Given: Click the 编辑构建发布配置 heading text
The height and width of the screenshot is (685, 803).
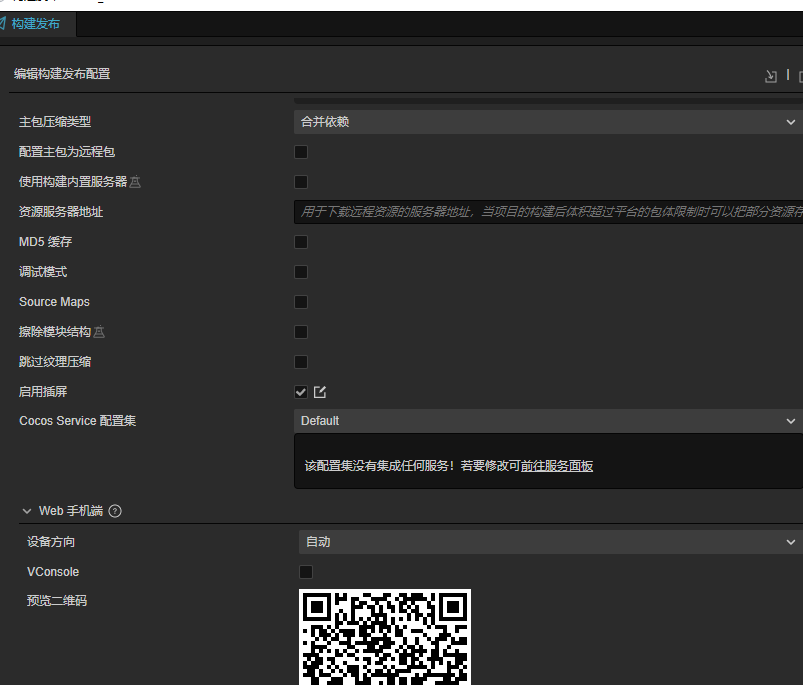Looking at the screenshot, I should [62, 74].
